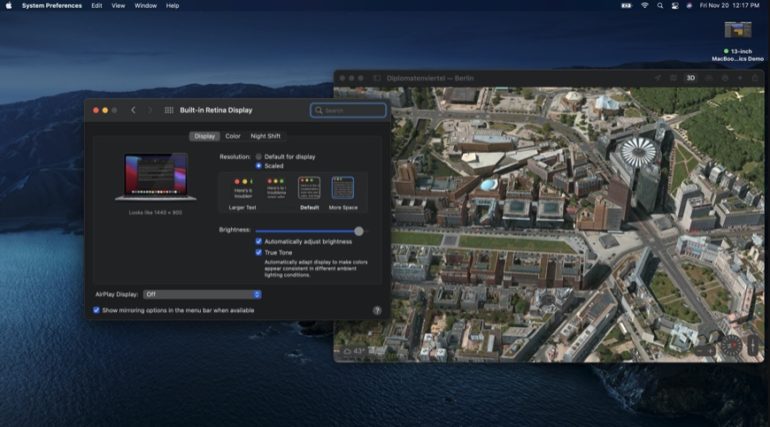The height and width of the screenshot is (427, 770).
Task: Select Default for display resolution
Action: [x=259, y=157]
